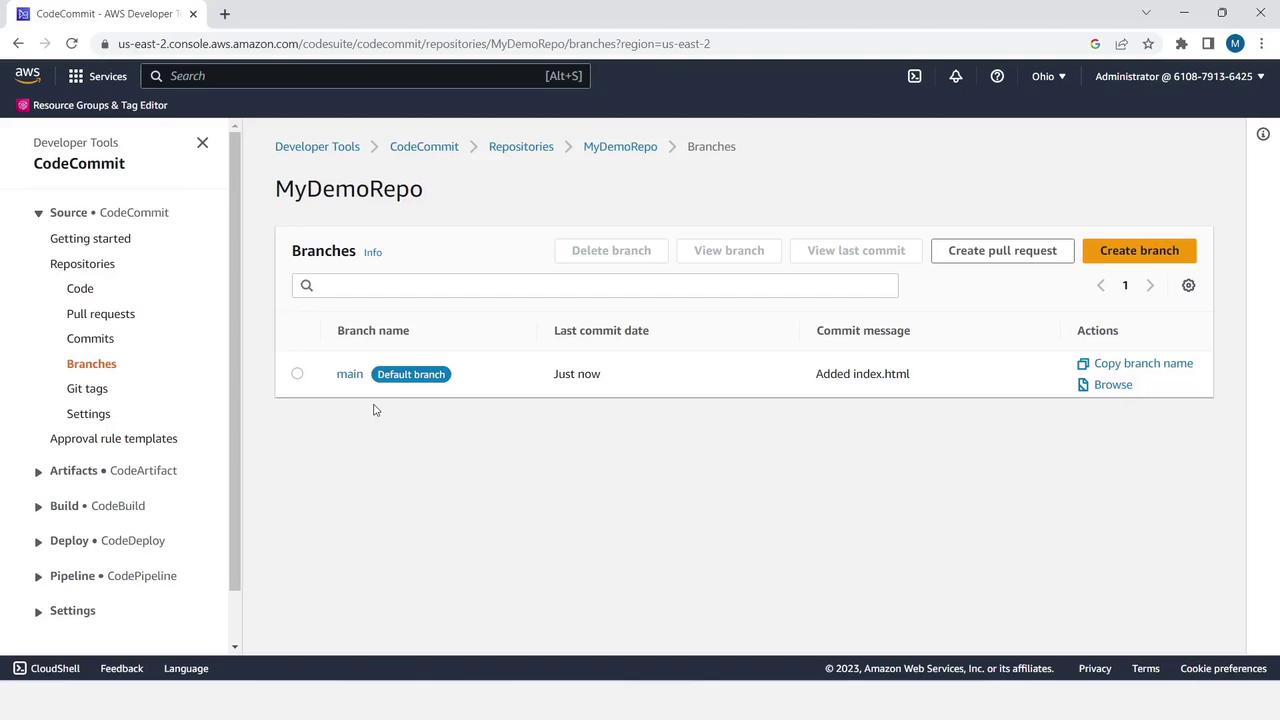Go to MyDemoRepo breadcrumb
1280x720 pixels.
pyautogui.click(x=620, y=147)
